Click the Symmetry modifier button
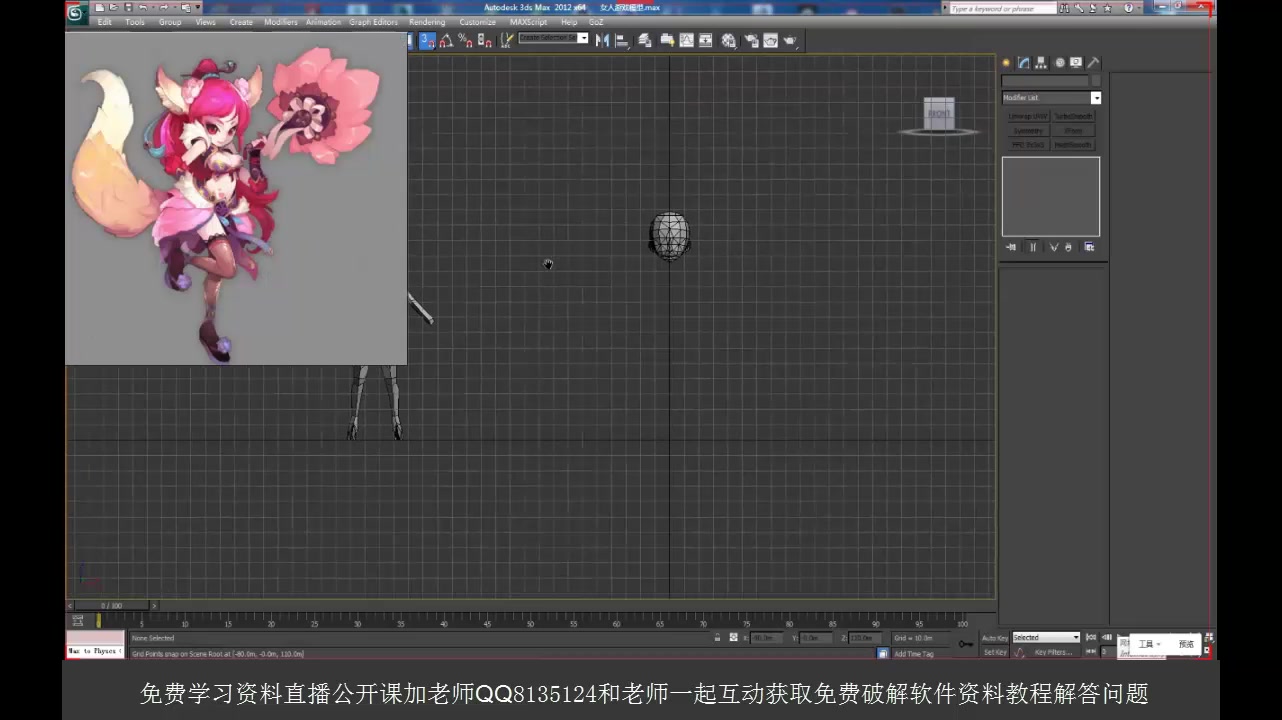This screenshot has height=720, width=1282. [x=1028, y=130]
